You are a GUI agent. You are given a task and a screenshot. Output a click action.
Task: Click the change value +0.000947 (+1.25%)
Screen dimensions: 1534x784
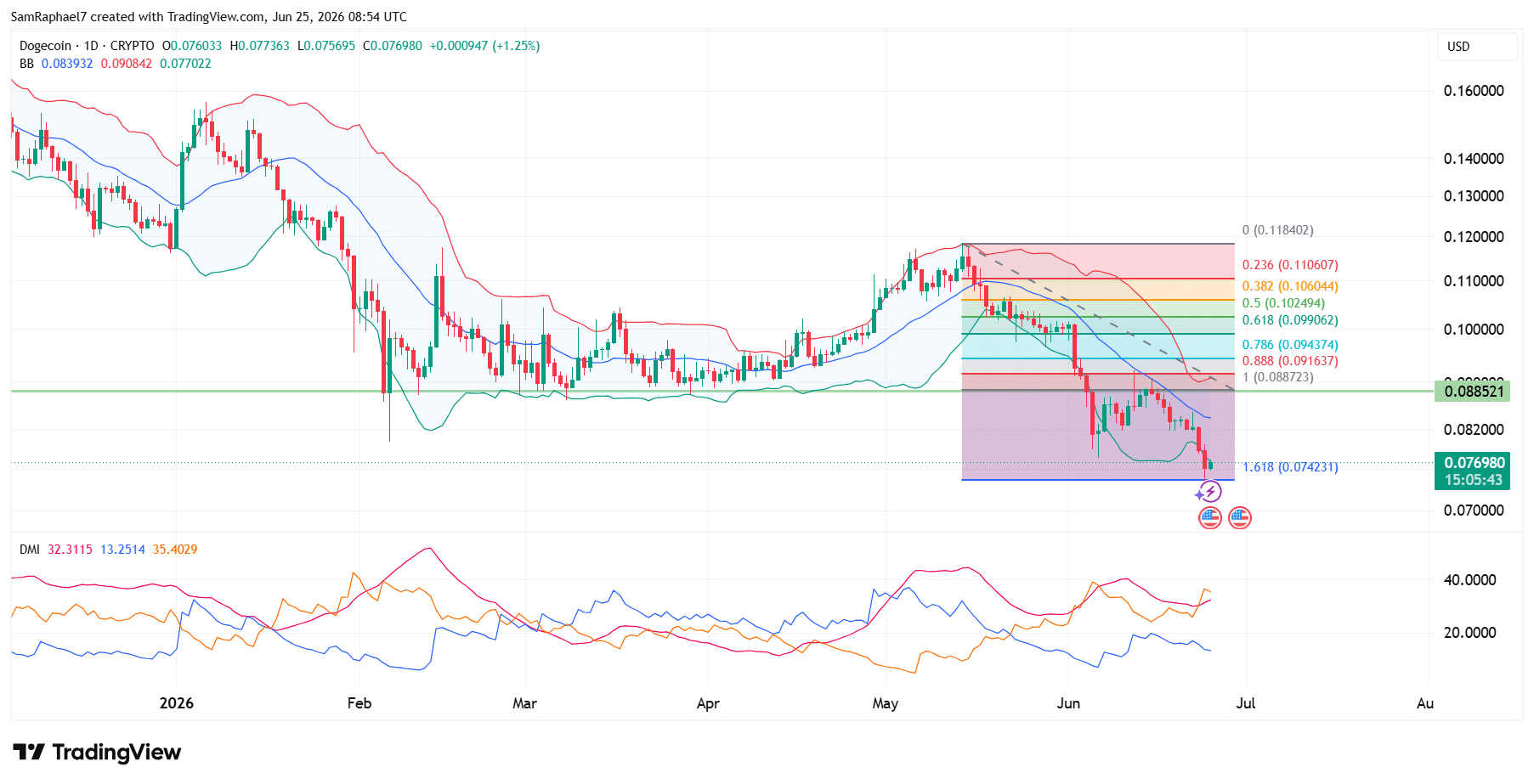[484, 46]
